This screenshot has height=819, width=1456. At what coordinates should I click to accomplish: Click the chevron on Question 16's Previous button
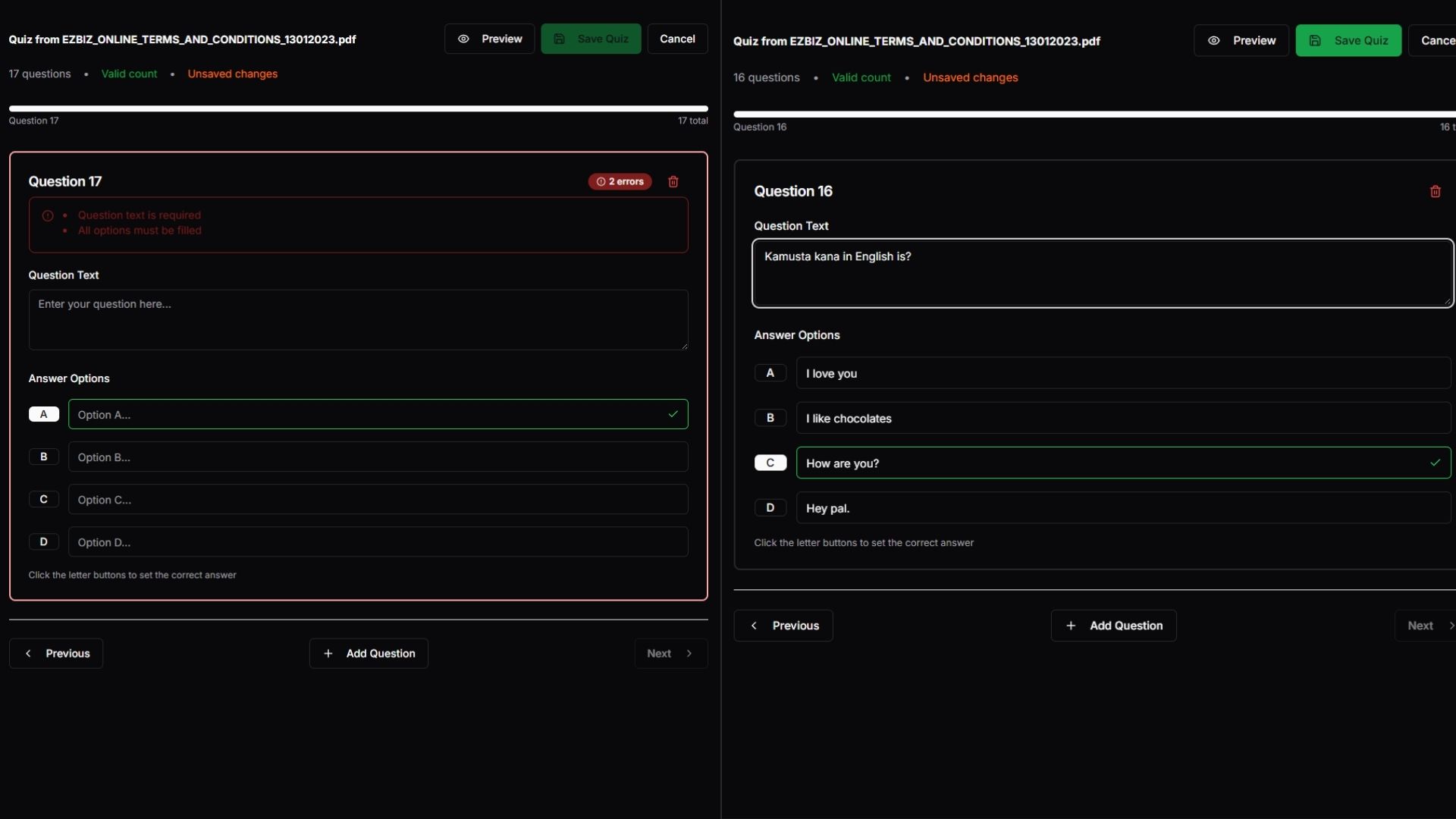(x=754, y=626)
